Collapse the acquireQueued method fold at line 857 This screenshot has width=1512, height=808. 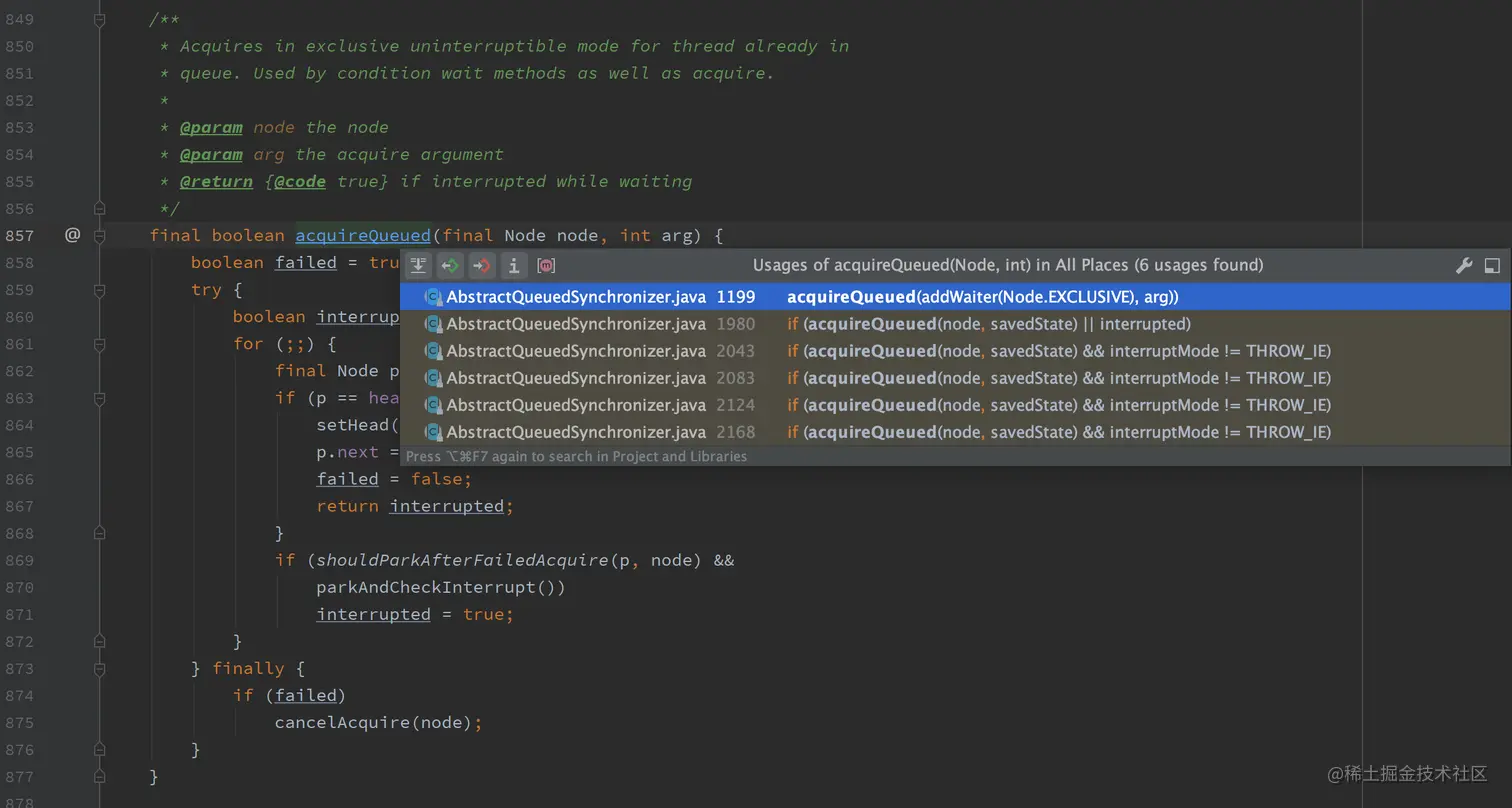pyautogui.click(x=99, y=235)
